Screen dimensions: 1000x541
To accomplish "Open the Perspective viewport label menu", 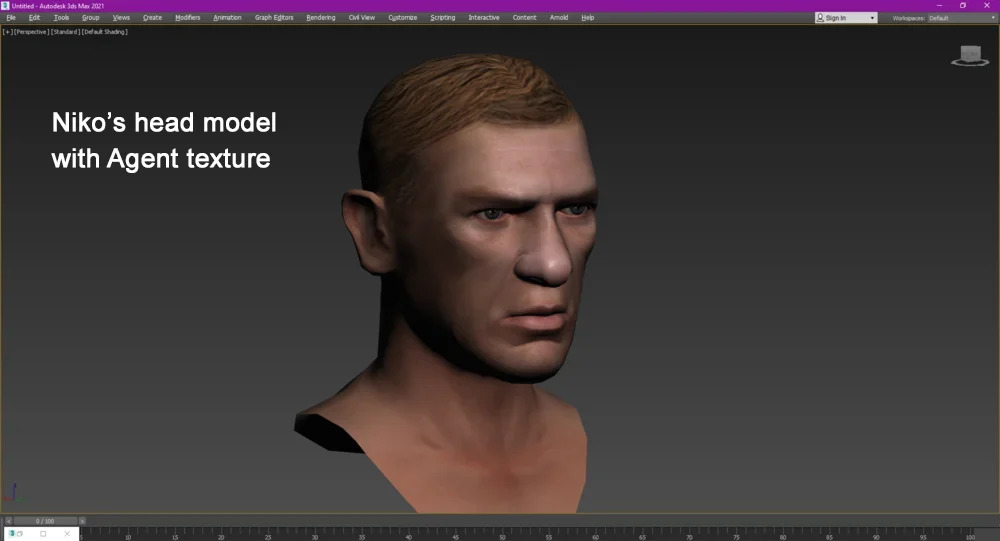I will (x=30, y=32).
